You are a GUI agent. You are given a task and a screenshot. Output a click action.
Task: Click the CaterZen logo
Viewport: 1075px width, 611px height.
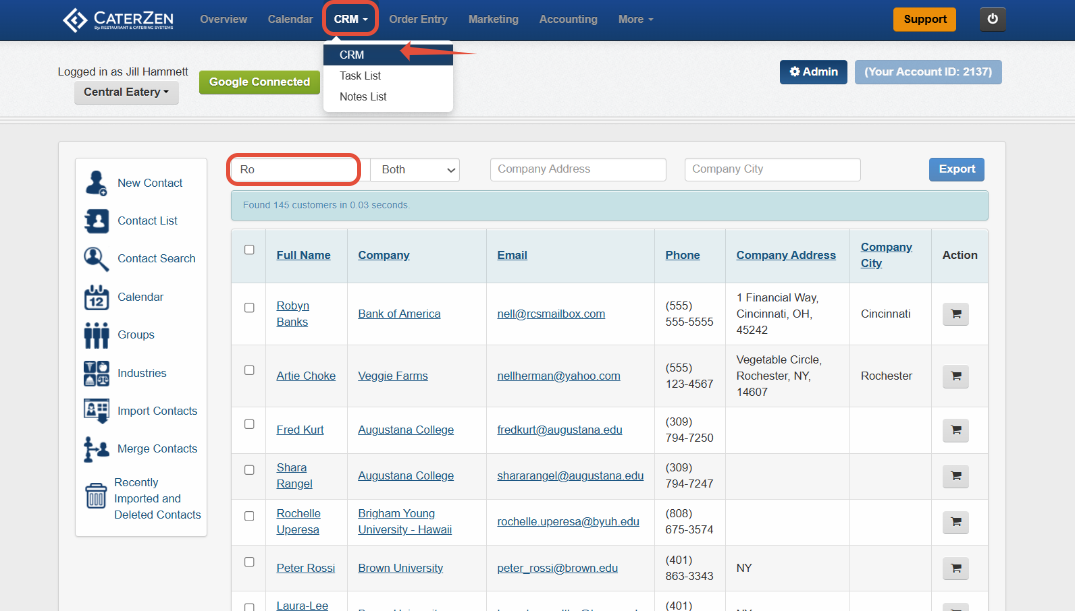[118, 20]
